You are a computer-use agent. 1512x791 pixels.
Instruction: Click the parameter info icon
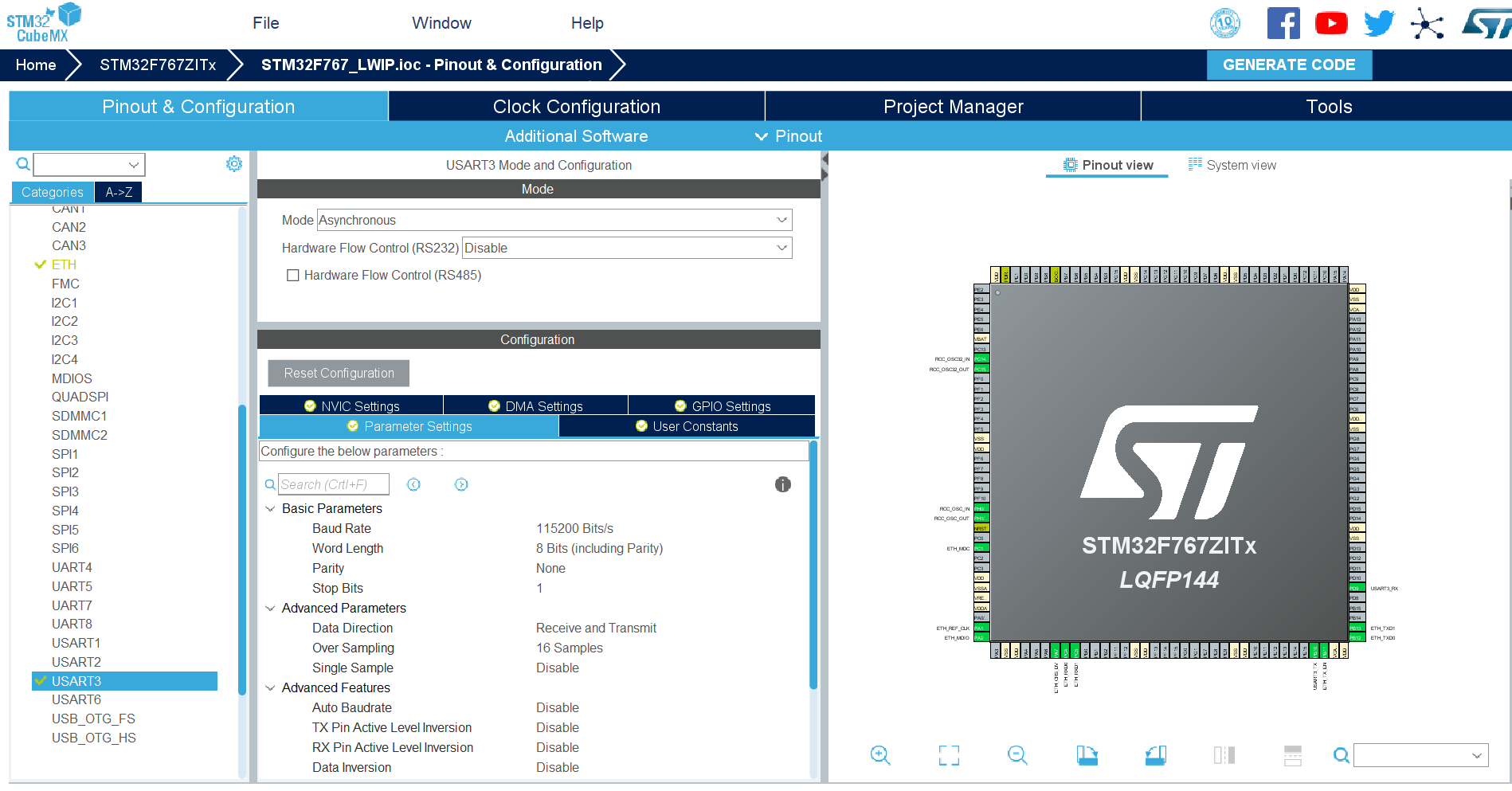(783, 484)
